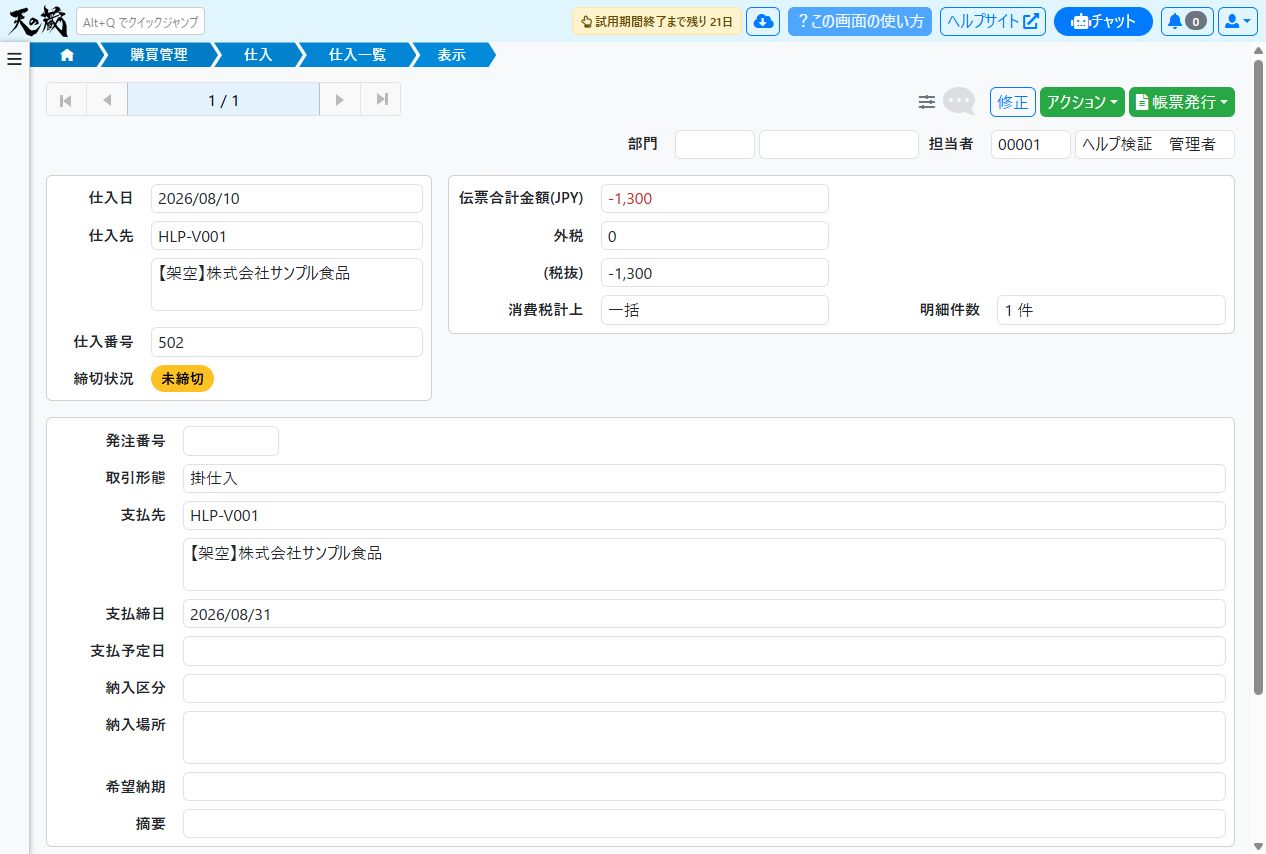Screen dimensions: 1266x854
Task: Click 仕入番号 field 502
Action: coord(287,342)
